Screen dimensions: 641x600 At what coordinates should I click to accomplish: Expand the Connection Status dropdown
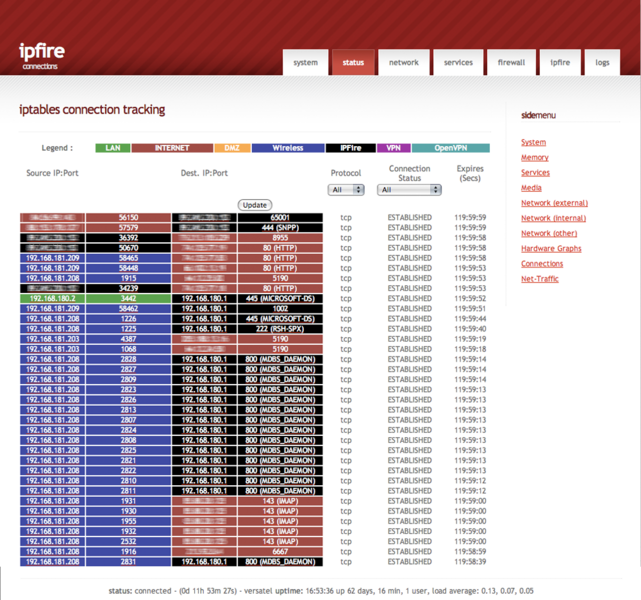[x=409, y=189]
